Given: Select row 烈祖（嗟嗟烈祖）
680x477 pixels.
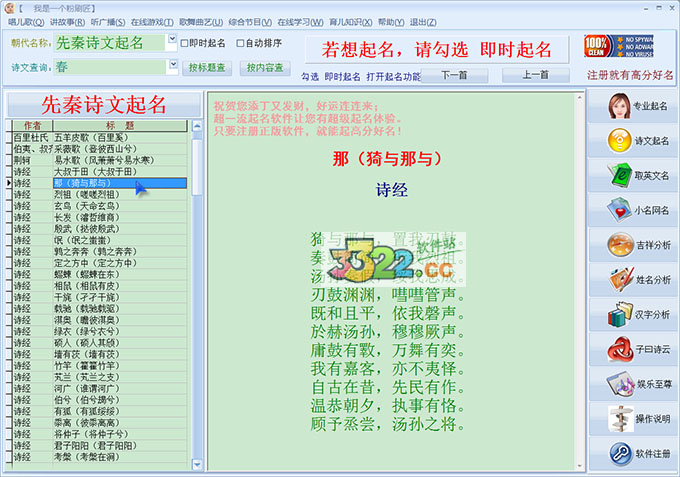Looking at the screenshot, I should pos(120,195).
